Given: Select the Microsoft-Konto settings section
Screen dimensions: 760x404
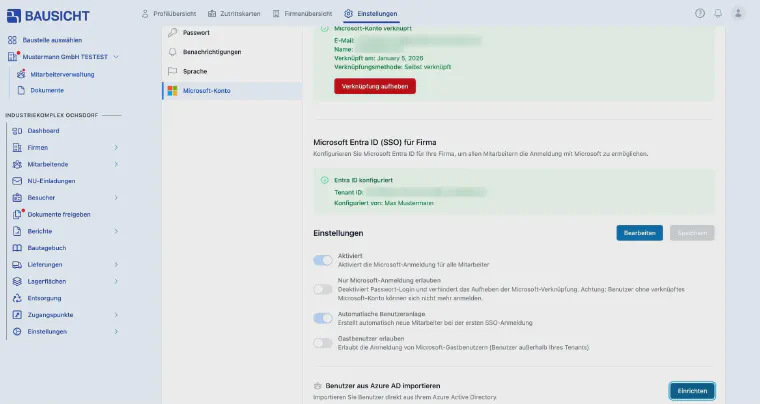Looking at the screenshot, I should [232, 91].
